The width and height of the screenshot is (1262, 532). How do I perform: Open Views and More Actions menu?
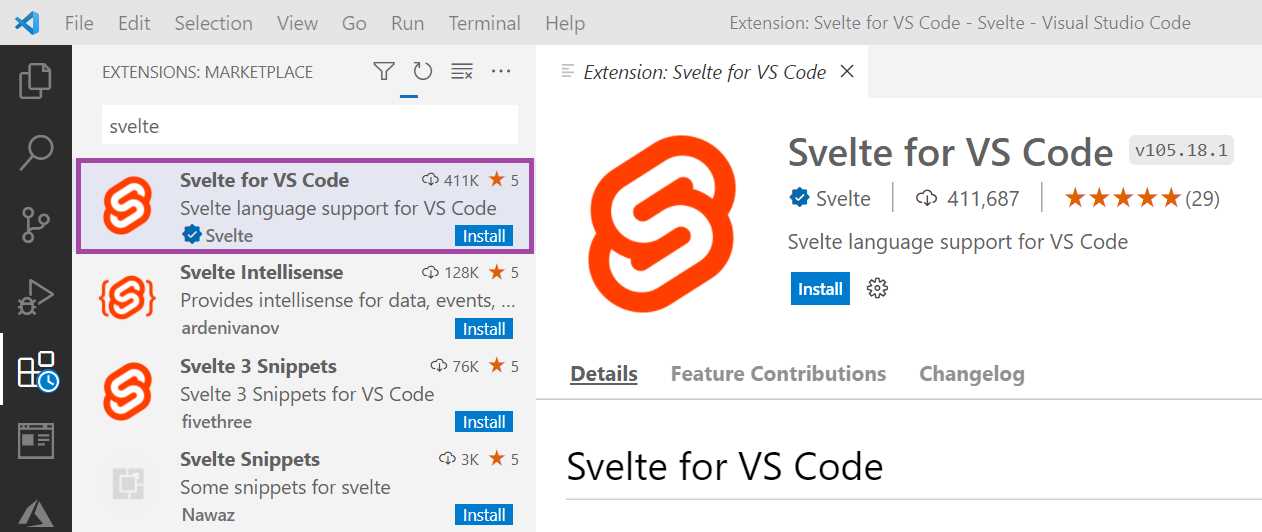click(x=501, y=72)
